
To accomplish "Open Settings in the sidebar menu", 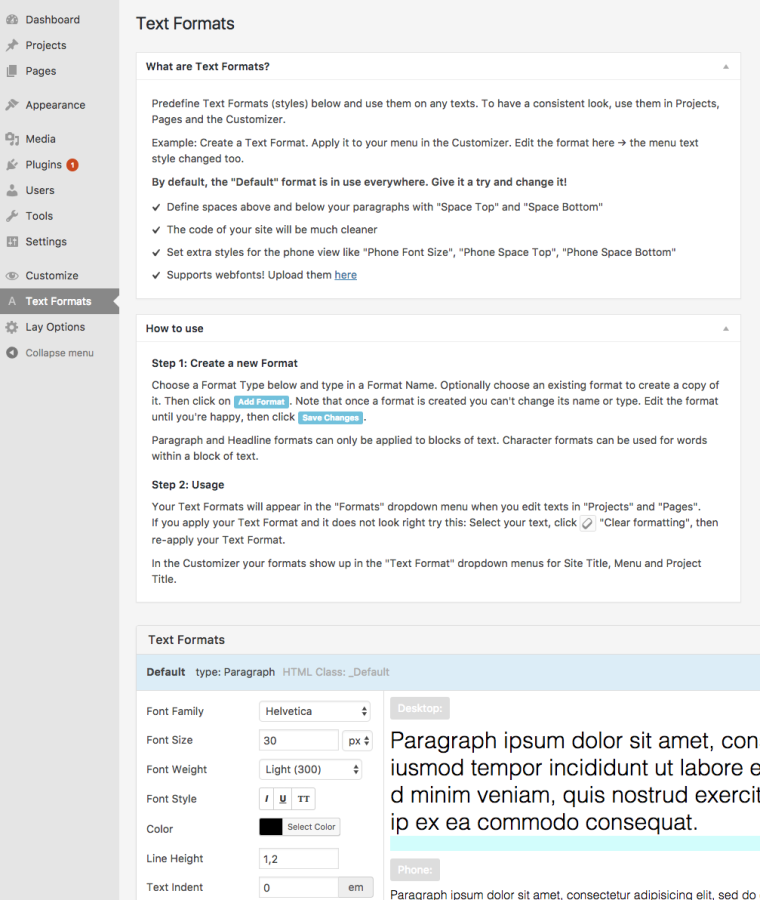I will click(46, 242).
